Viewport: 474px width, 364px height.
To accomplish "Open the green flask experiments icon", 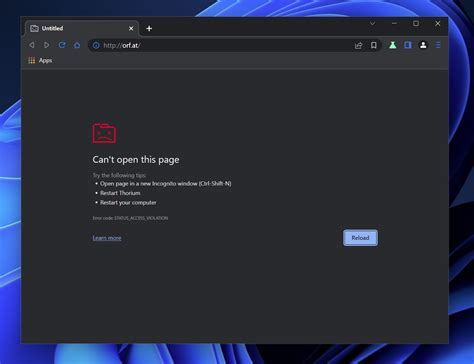I will 393,45.
